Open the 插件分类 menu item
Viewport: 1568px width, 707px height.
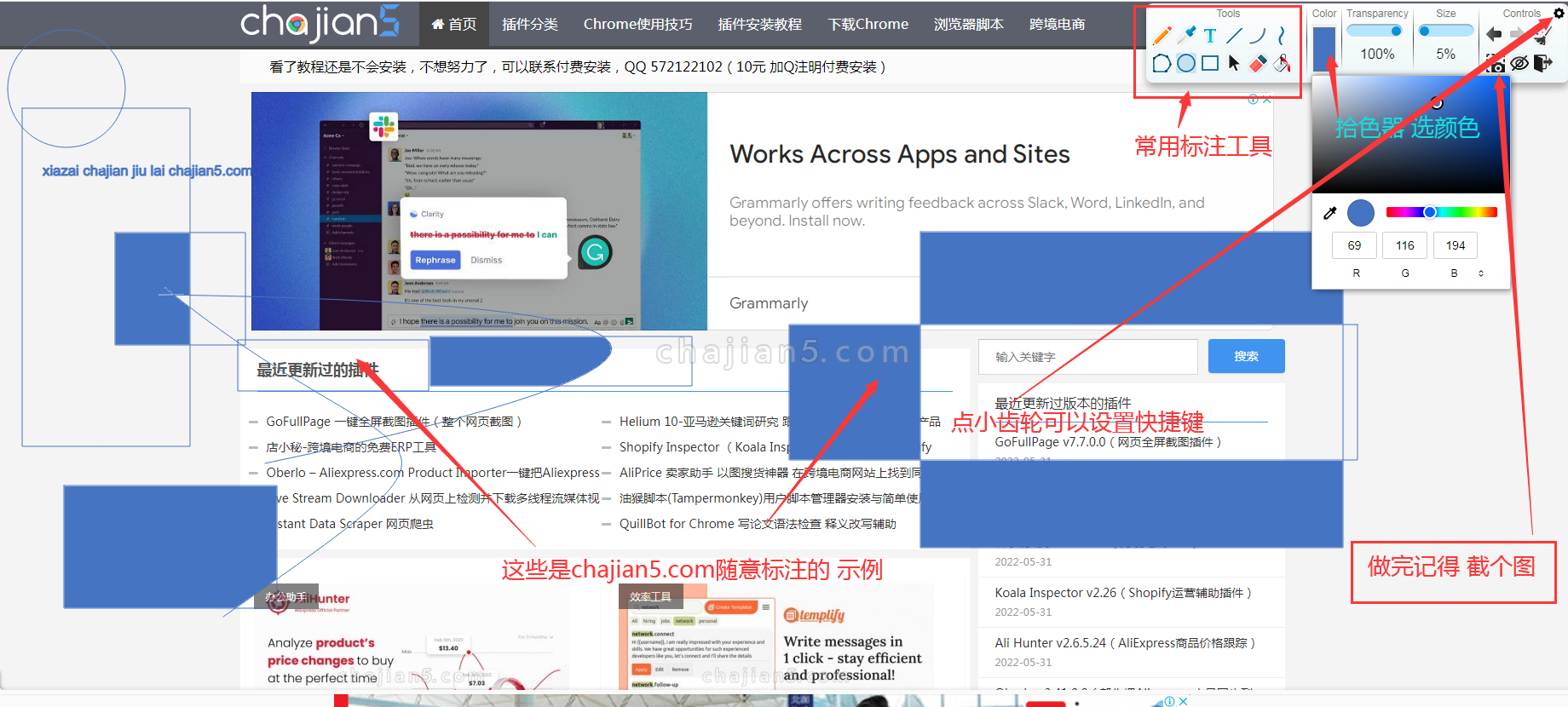point(529,24)
